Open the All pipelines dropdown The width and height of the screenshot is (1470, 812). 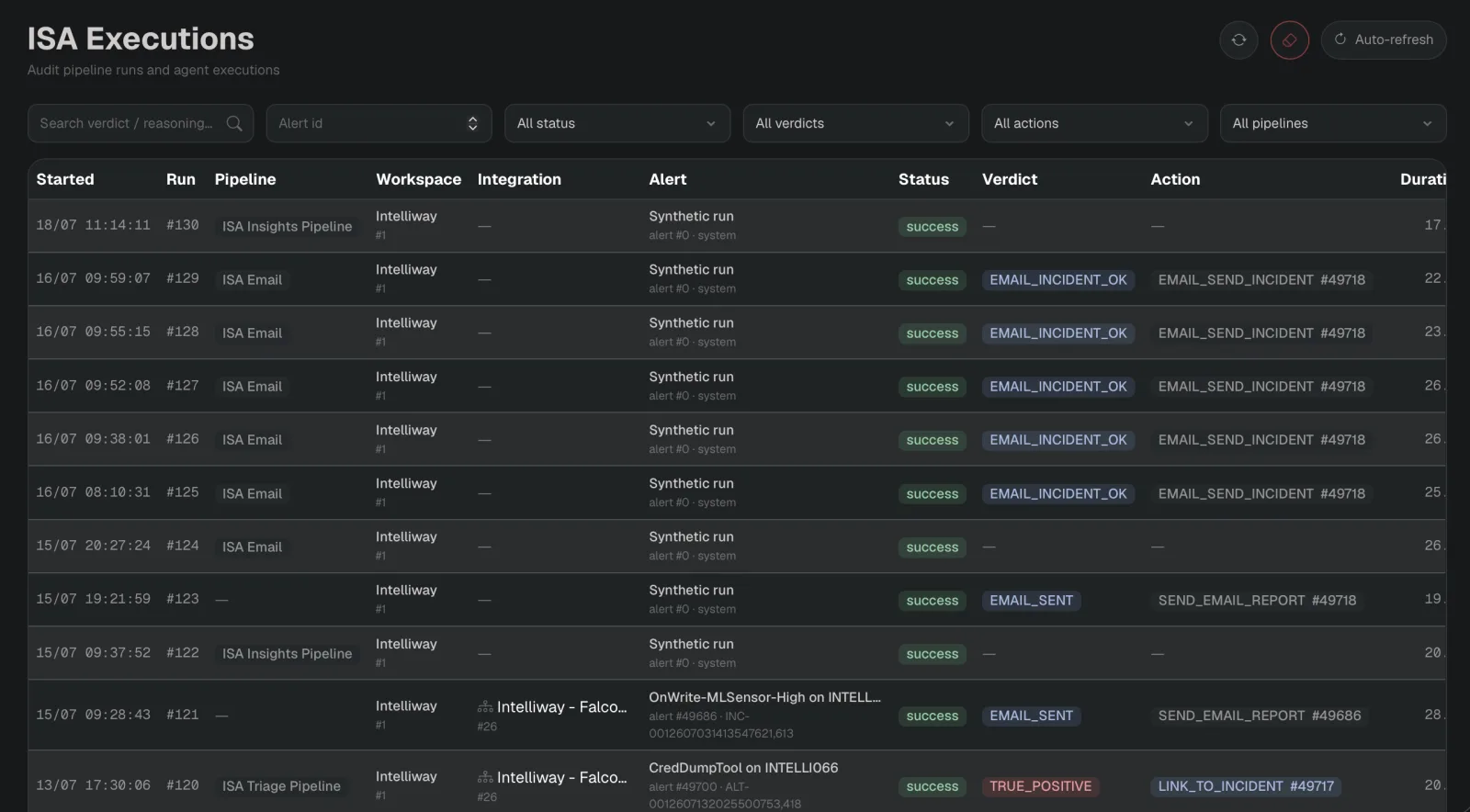coord(1333,123)
